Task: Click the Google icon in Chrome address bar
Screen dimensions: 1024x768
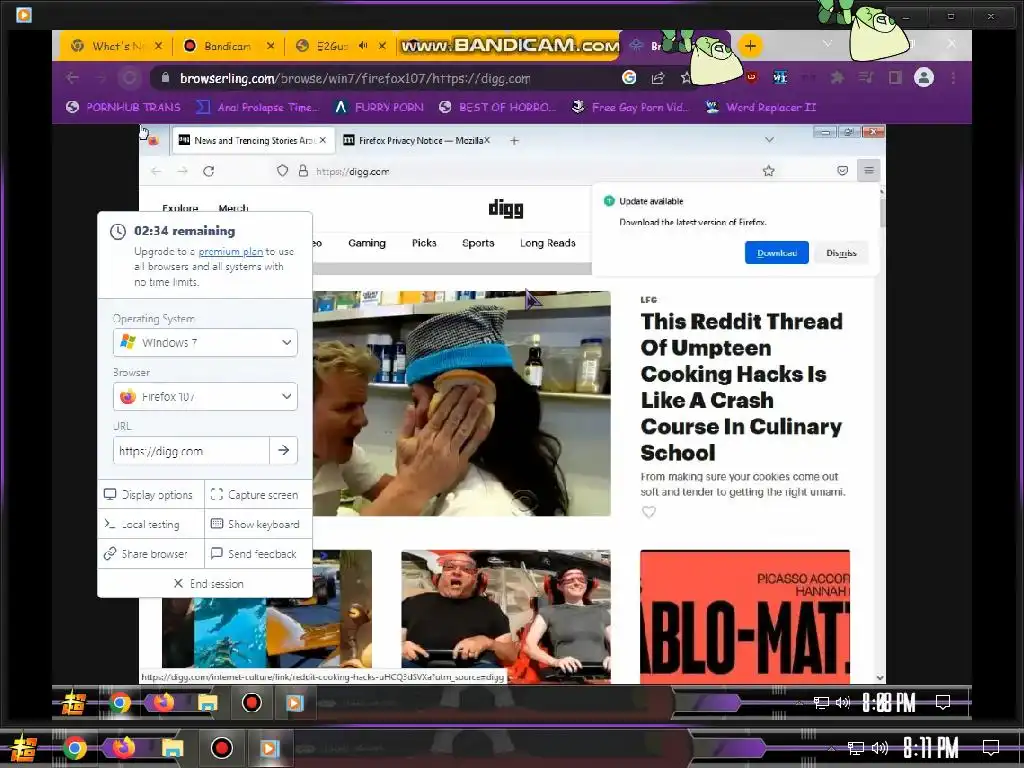Action: click(629, 78)
